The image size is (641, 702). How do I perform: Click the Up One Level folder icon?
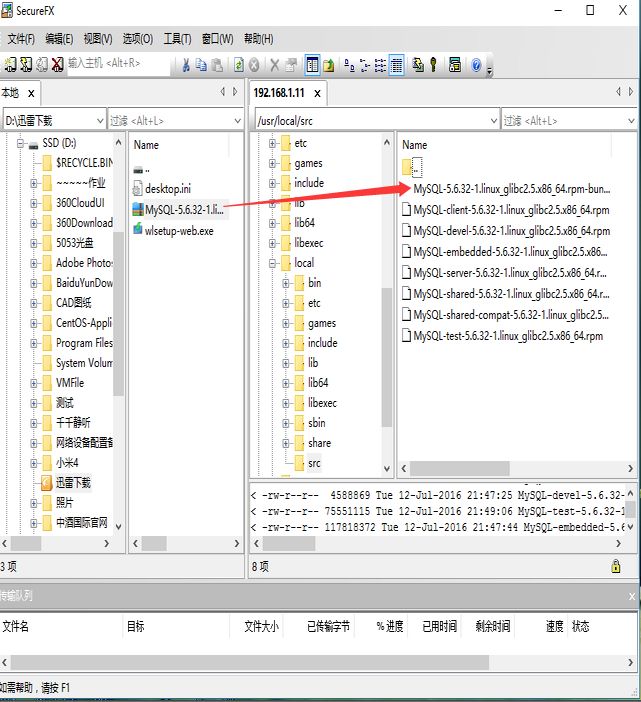click(x=329, y=65)
